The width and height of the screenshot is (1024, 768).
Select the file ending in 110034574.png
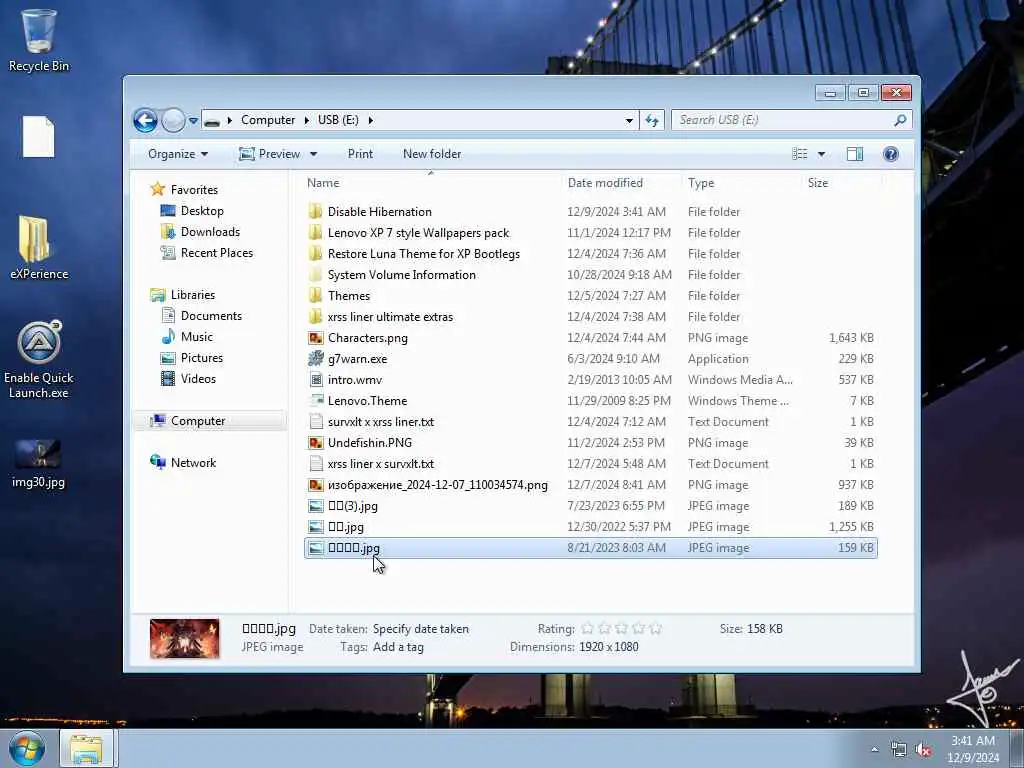coord(438,485)
